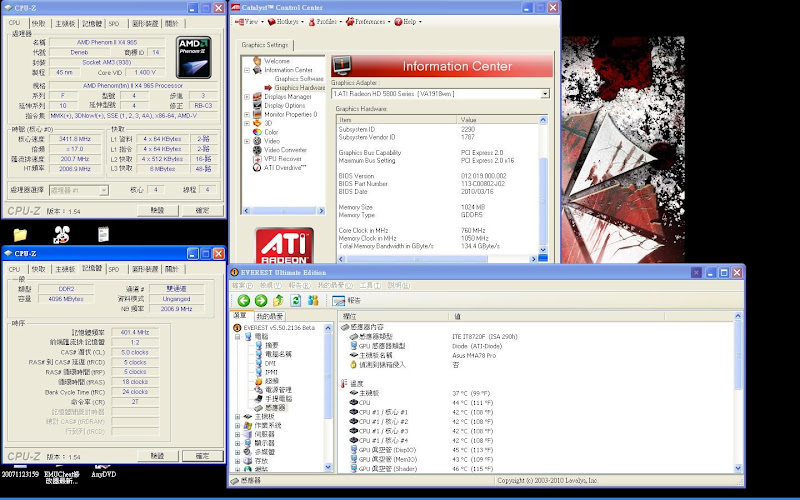
Task: Expand the Displays Manager tree node
Action: [x=248, y=97]
